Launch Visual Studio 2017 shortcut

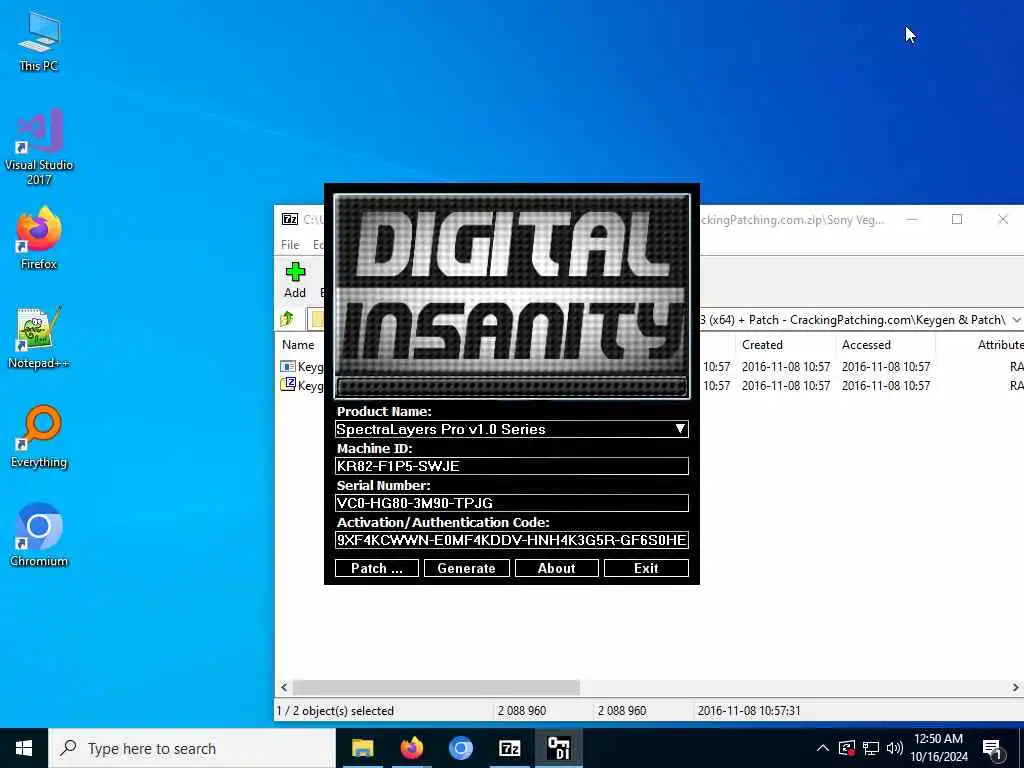tap(39, 146)
